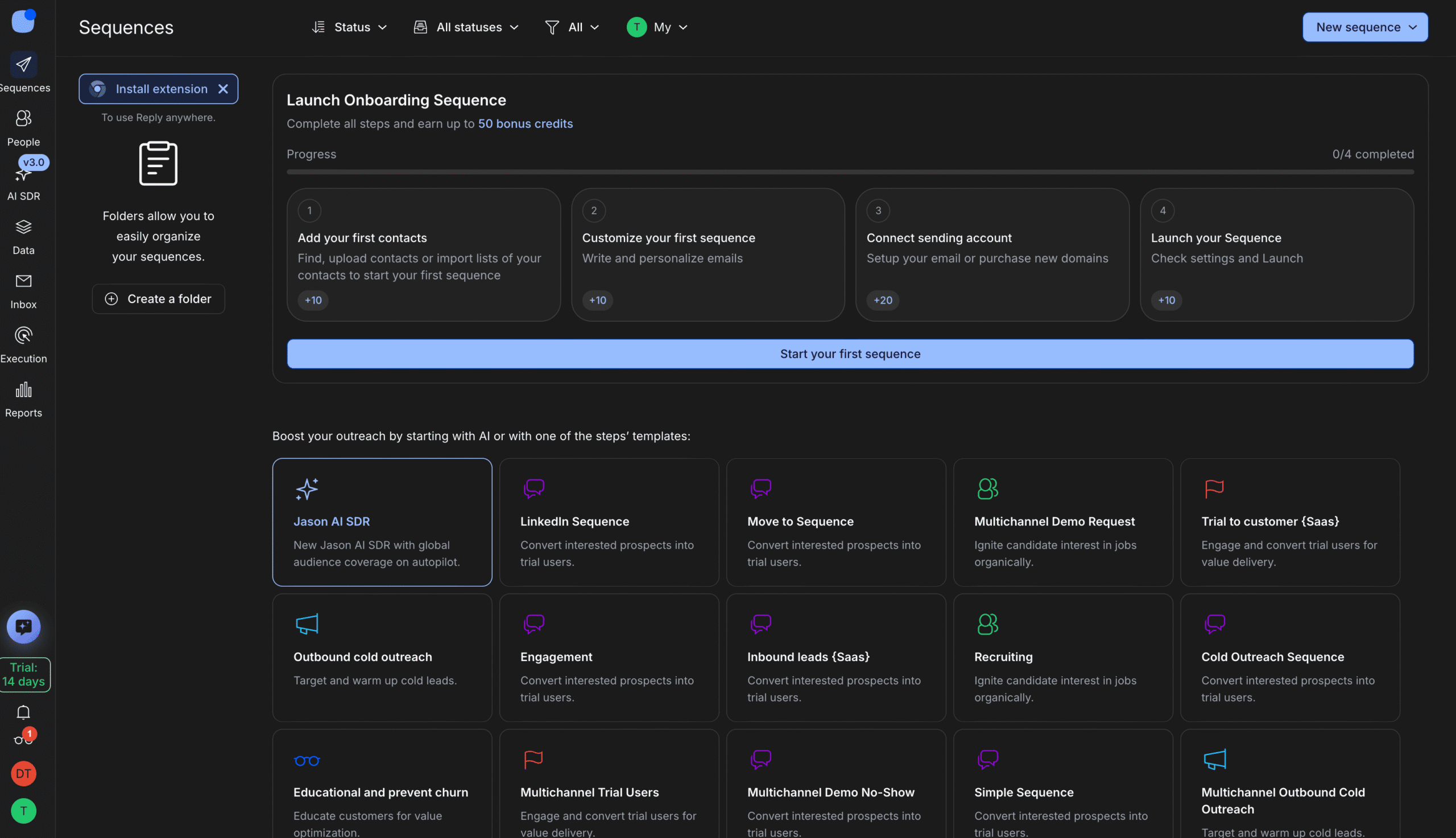Close the Install extension banner
This screenshot has height=838, width=1456.
[x=224, y=89]
